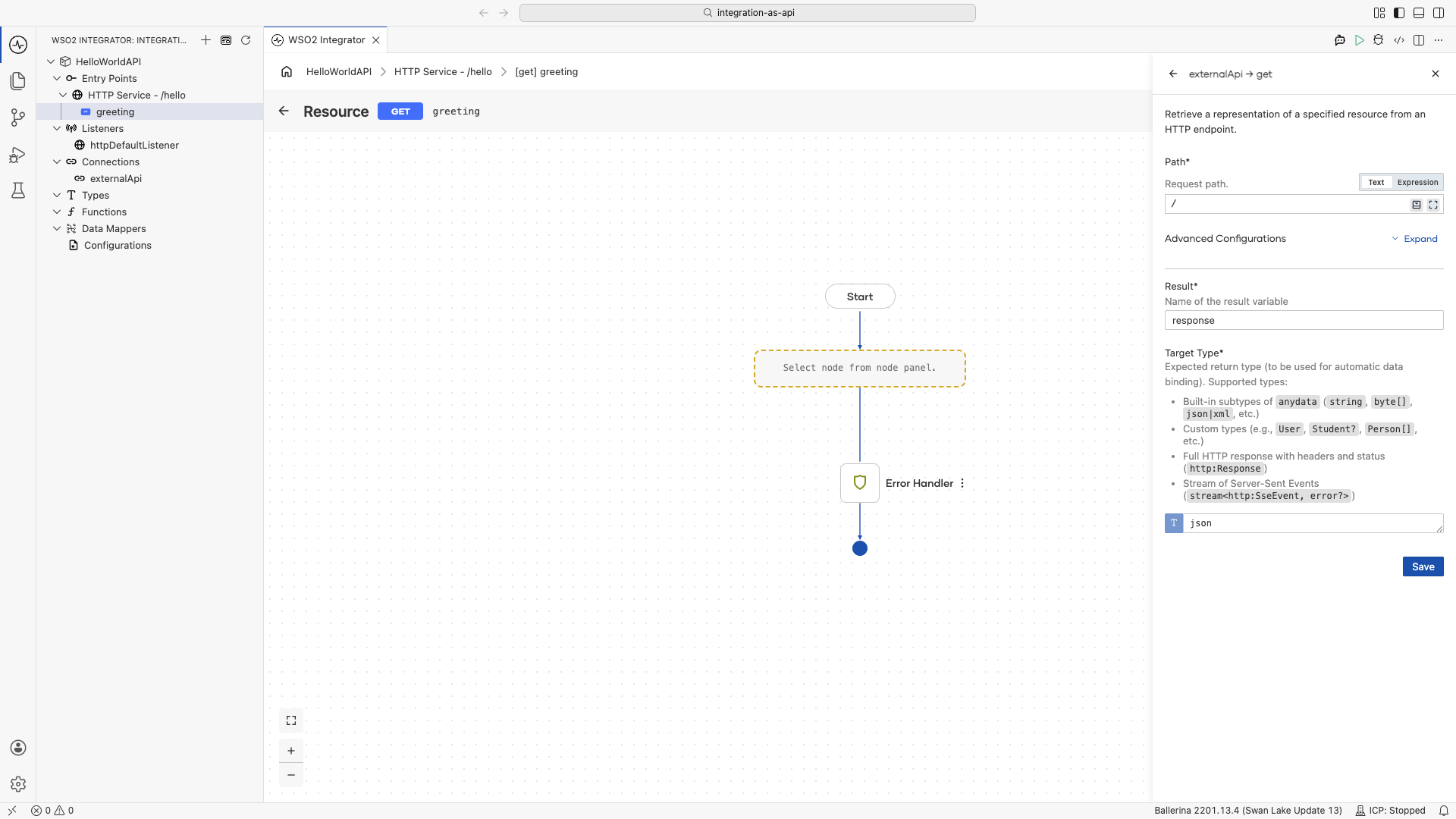This screenshot has height=819, width=1456.
Task: Click the back arrow in externalApi panel
Action: click(x=1173, y=74)
